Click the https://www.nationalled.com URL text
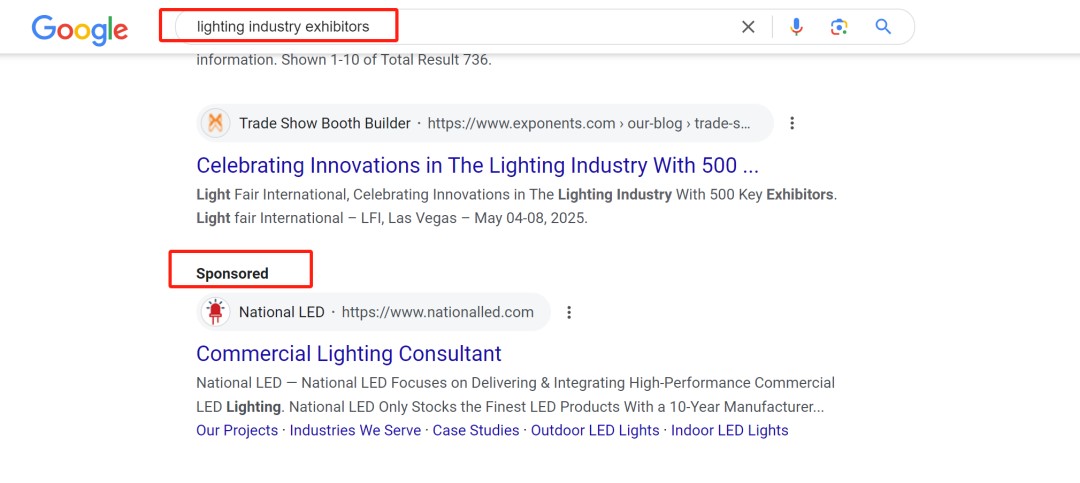This screenshot has width=1080, height=483. point(438,312)
